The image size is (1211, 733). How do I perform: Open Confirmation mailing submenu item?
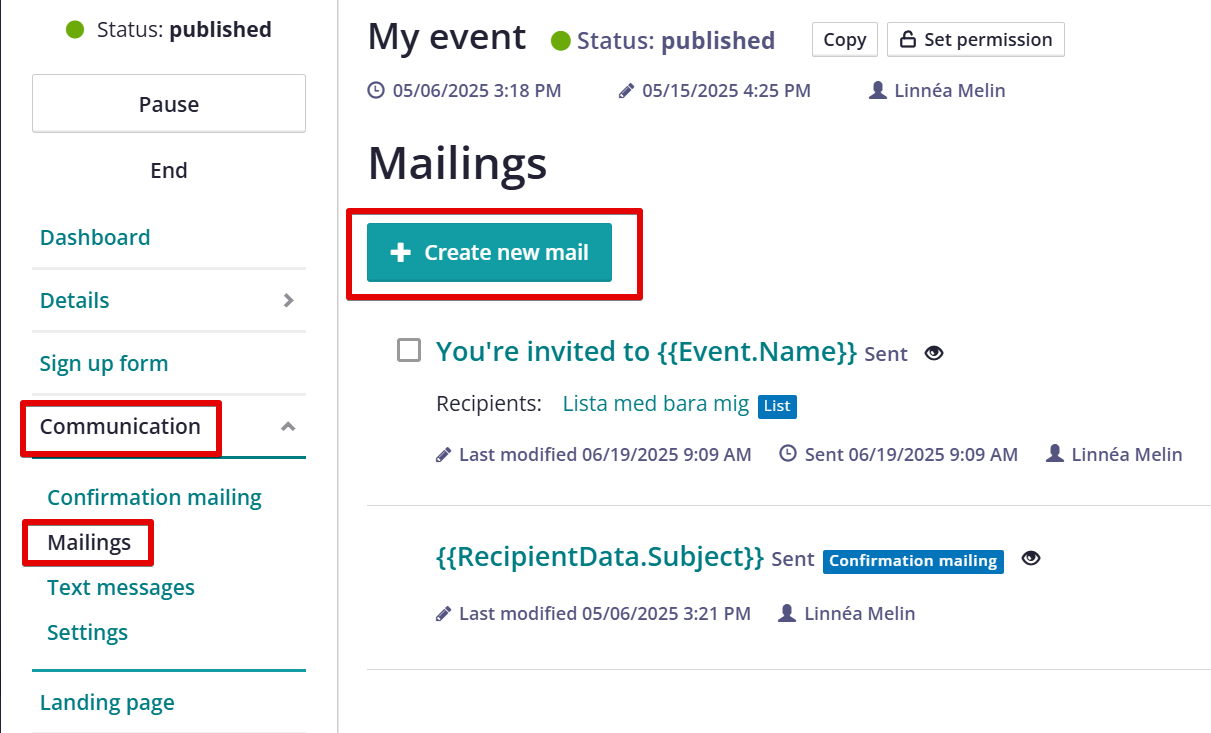click(155, 497)
